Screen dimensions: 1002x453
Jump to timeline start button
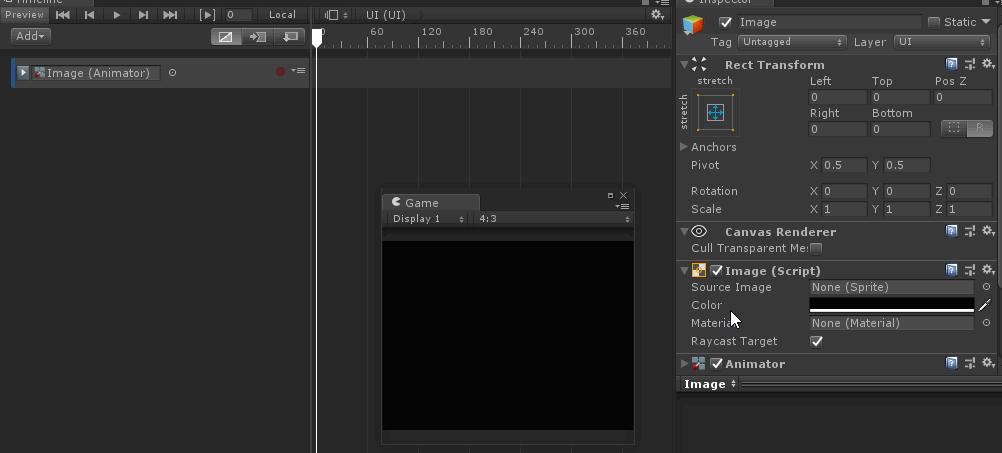tap(63, 15)
